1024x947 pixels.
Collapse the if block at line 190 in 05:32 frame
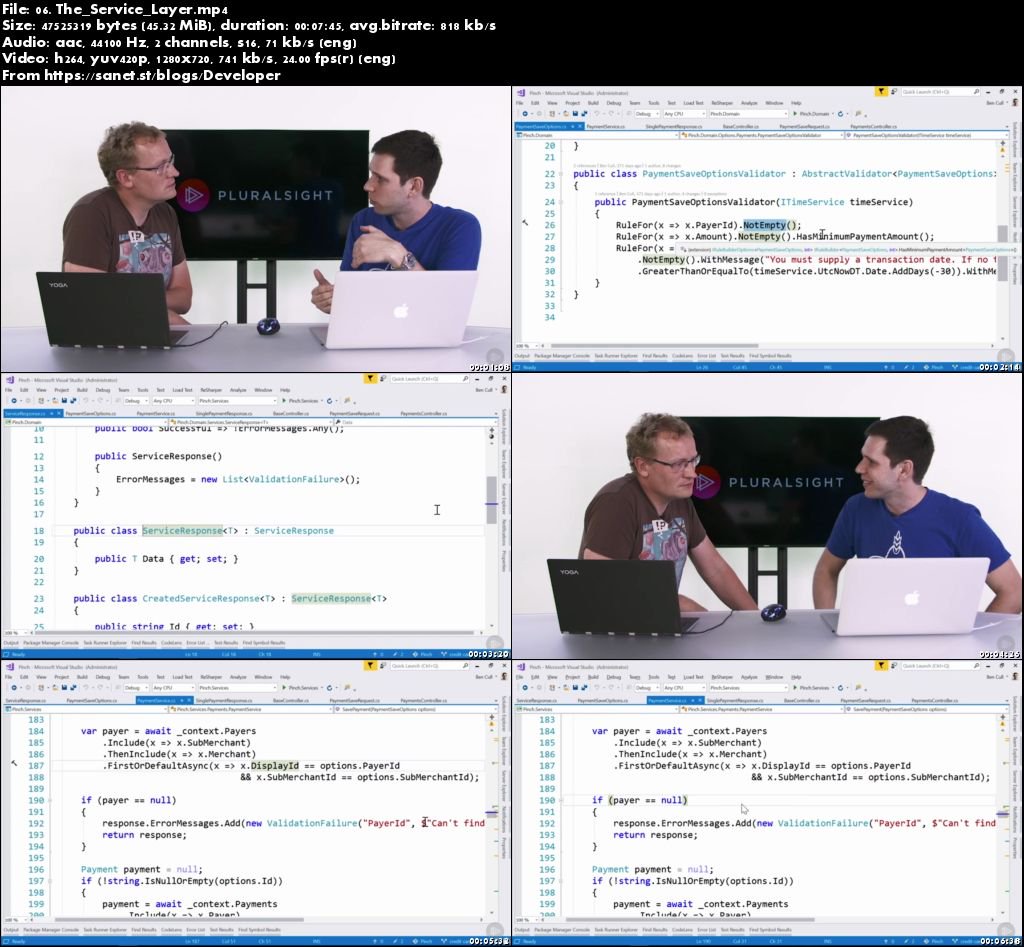(50, 800)
